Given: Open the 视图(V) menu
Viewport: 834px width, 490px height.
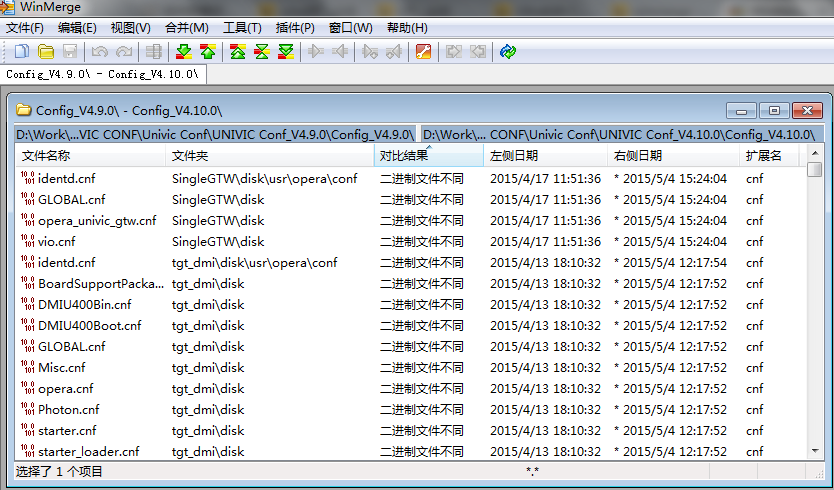Looking at the screenshot, I should (130, 28).
